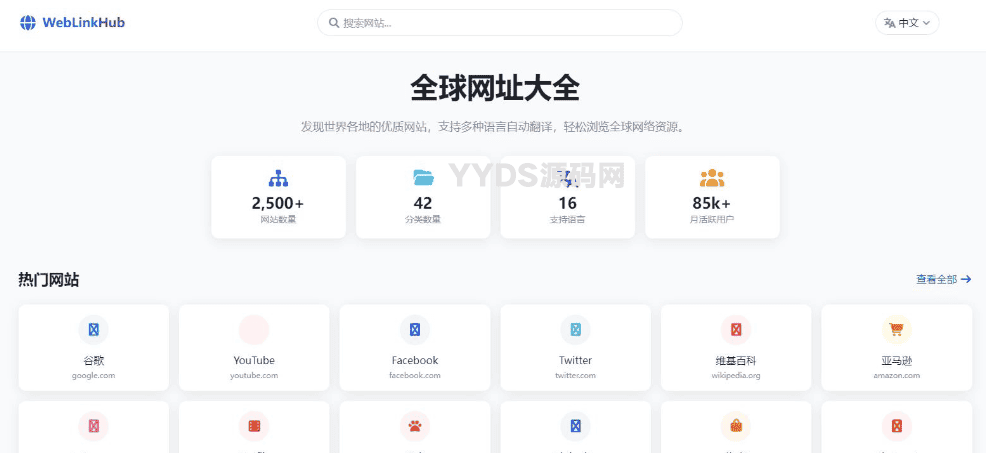Viewport: 986px width, 453px height.
Task: Click the Twitter site name
Action: (575, 361)
